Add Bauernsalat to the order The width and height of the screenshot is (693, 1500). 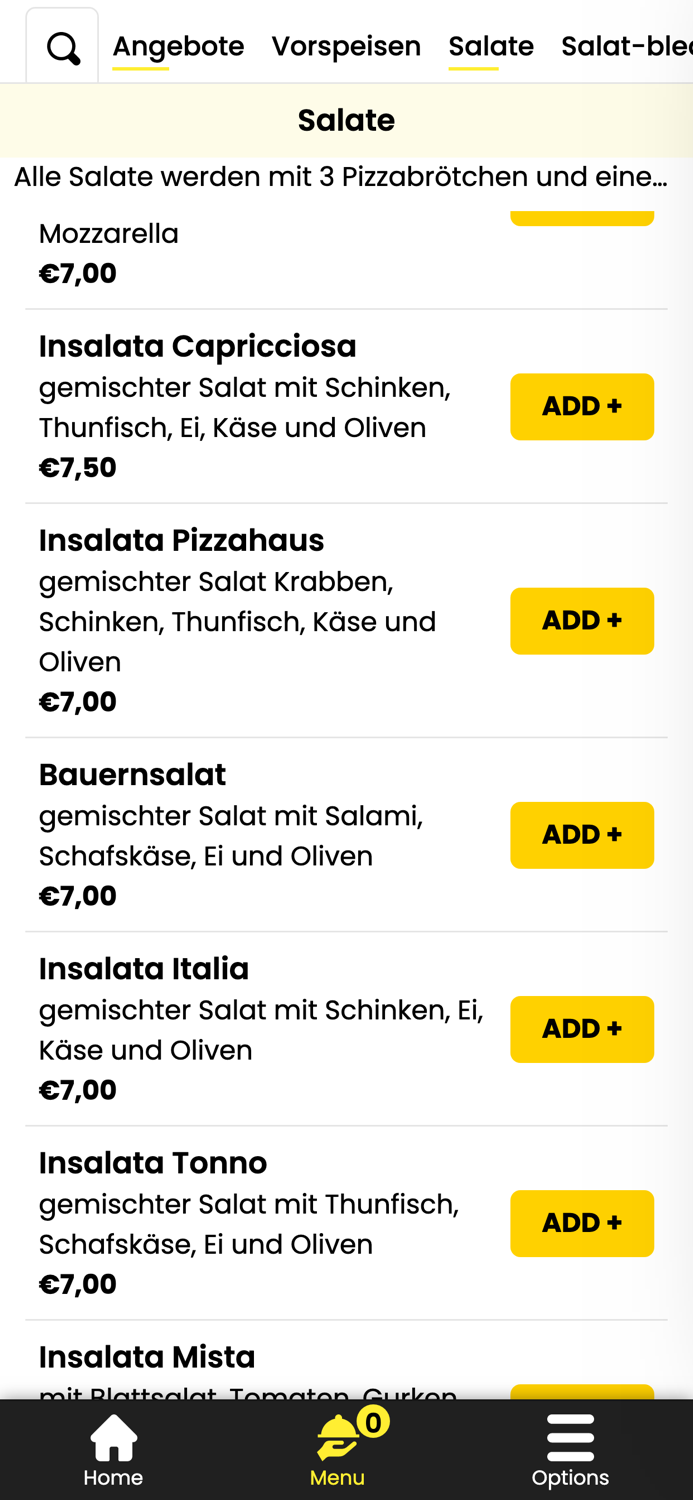[x=582, y=835]
